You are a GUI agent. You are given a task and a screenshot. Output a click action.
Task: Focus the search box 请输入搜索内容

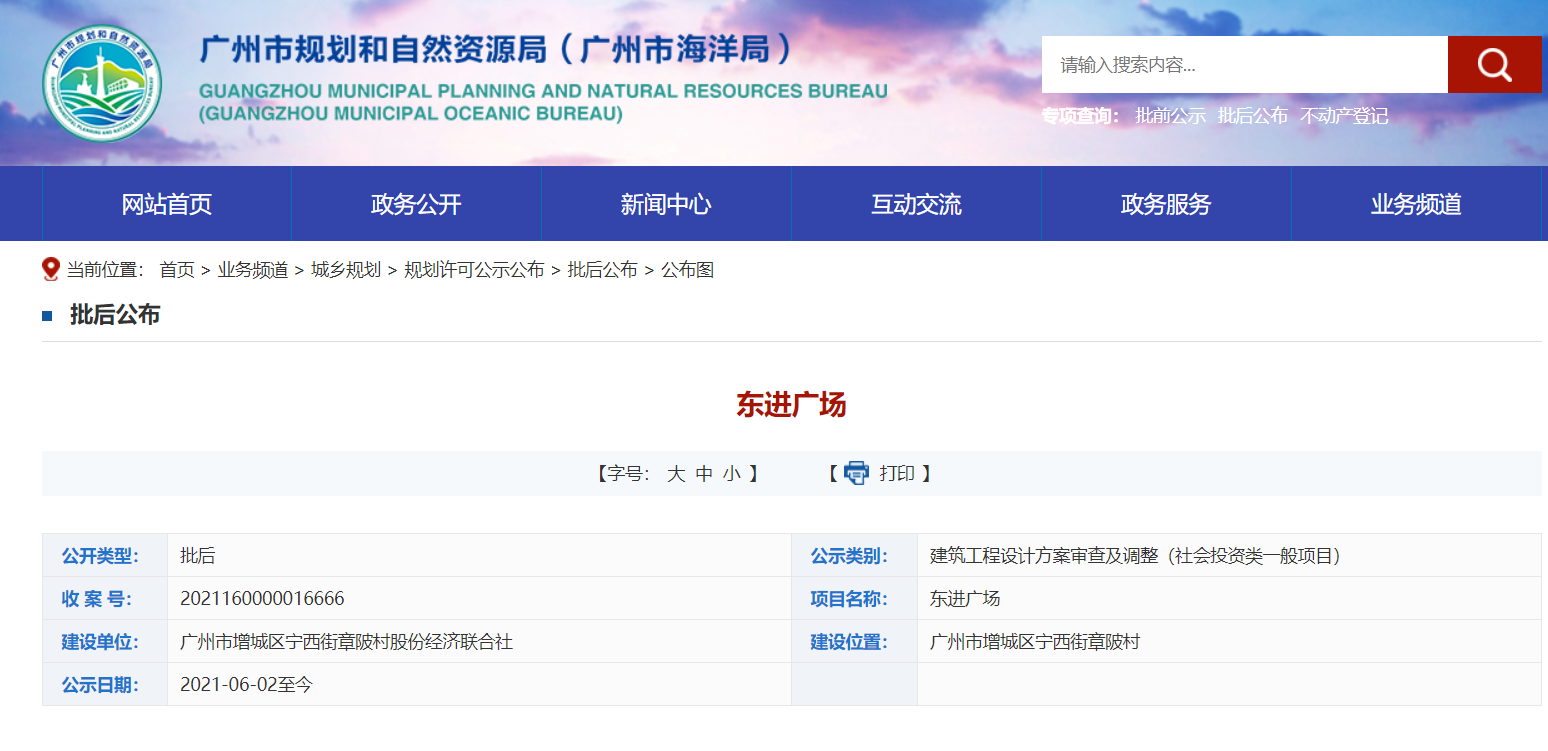tap(1245, 65)
